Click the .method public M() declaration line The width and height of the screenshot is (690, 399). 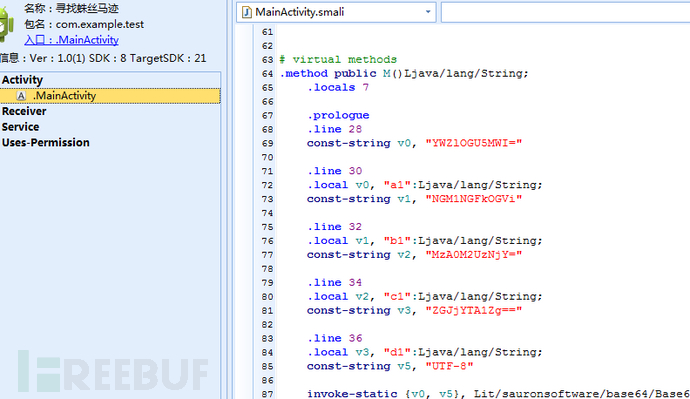tap(404, 73)
